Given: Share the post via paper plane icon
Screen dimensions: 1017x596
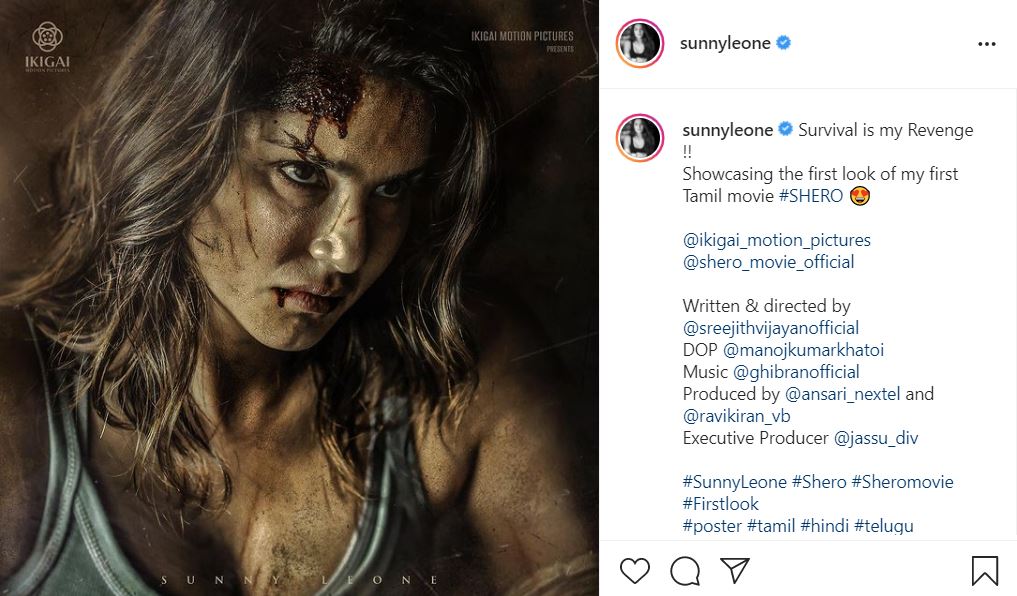Looking at the screenshot, I should coord(735,570).
